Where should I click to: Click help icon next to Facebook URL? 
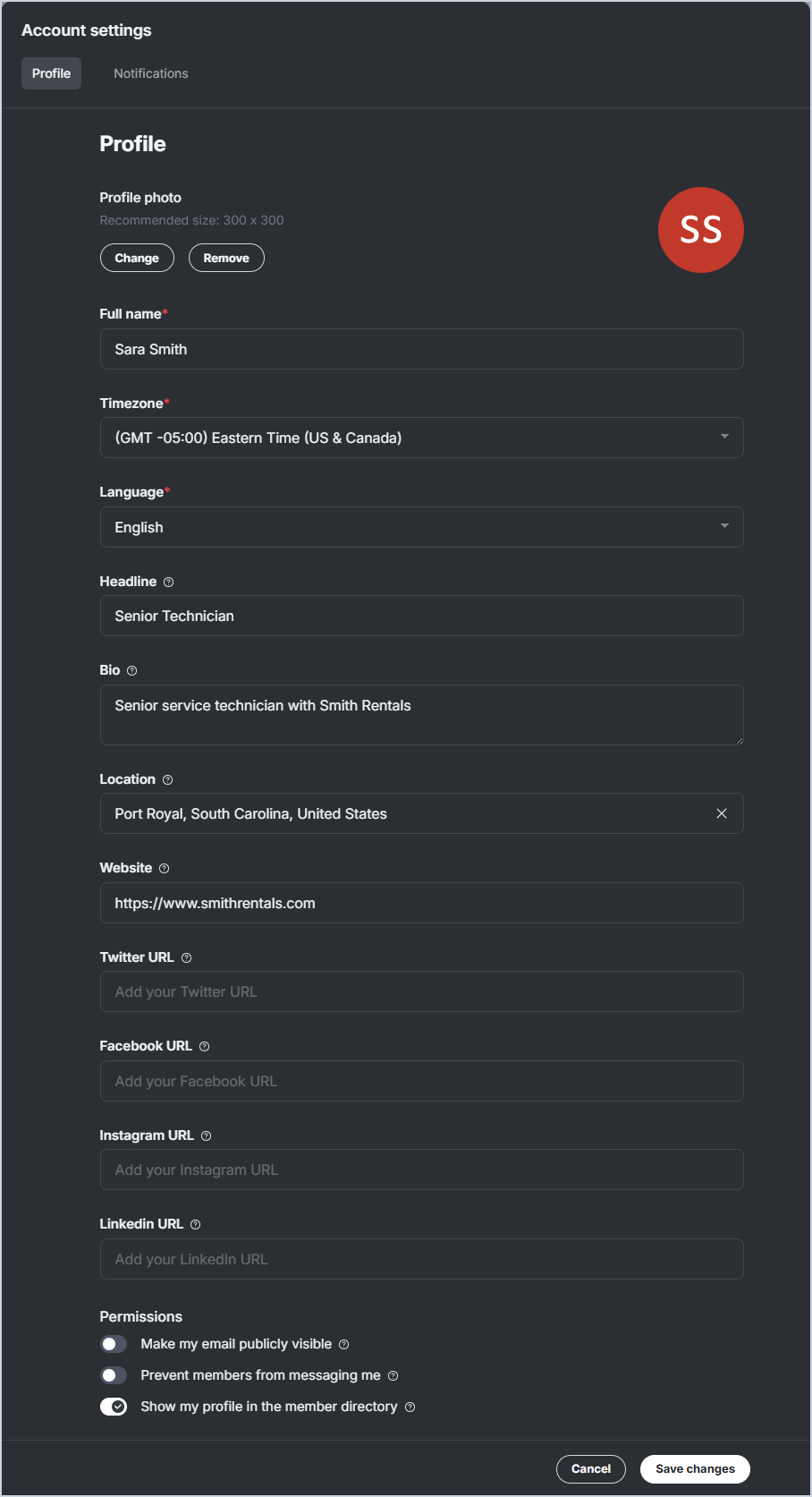[205, 1047]
